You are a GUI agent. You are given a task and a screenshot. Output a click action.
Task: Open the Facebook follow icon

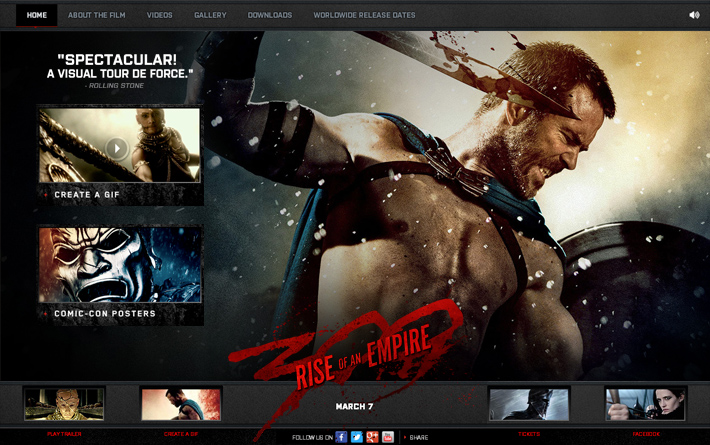341,437
